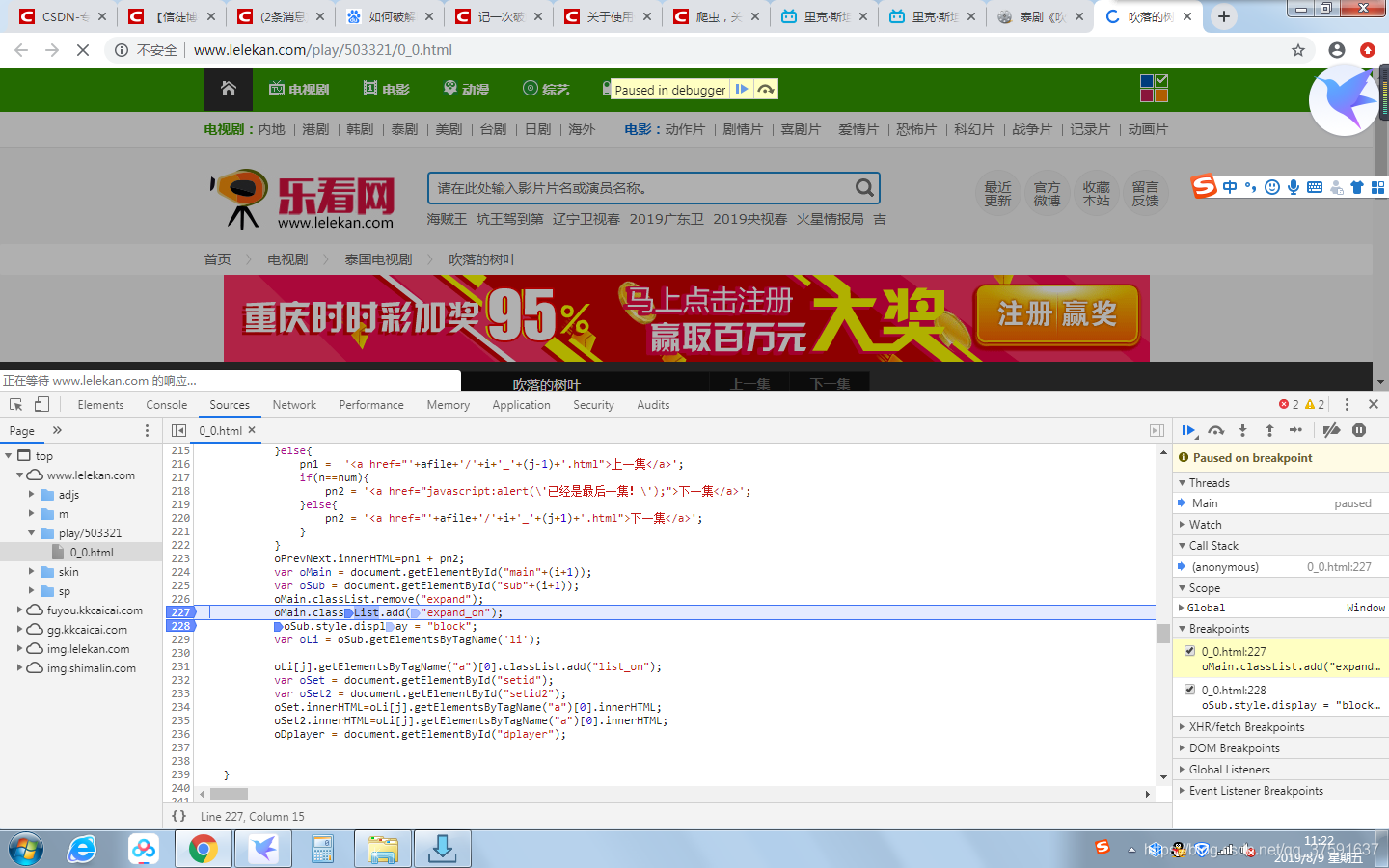Click Deactivate breakpoints toggle icon
1389x868 pixels.
1332,430
